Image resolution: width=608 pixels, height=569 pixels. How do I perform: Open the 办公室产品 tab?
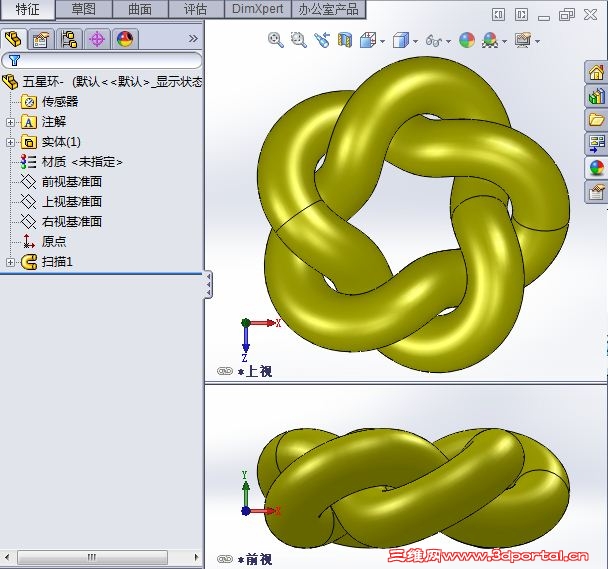pyautogui.click(x=328, y=9)
